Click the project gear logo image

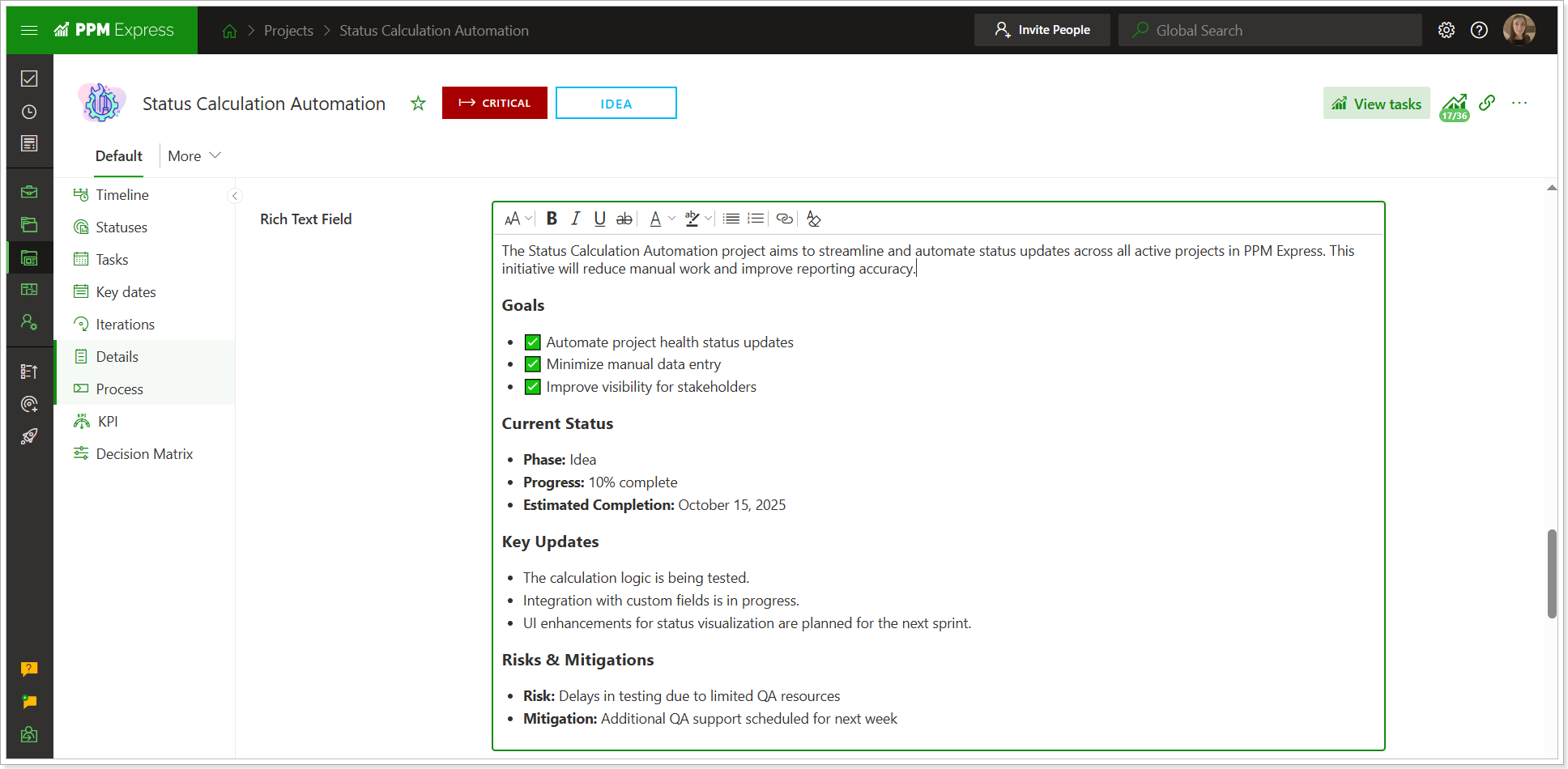pyautogui.click(x=102, y=103)
